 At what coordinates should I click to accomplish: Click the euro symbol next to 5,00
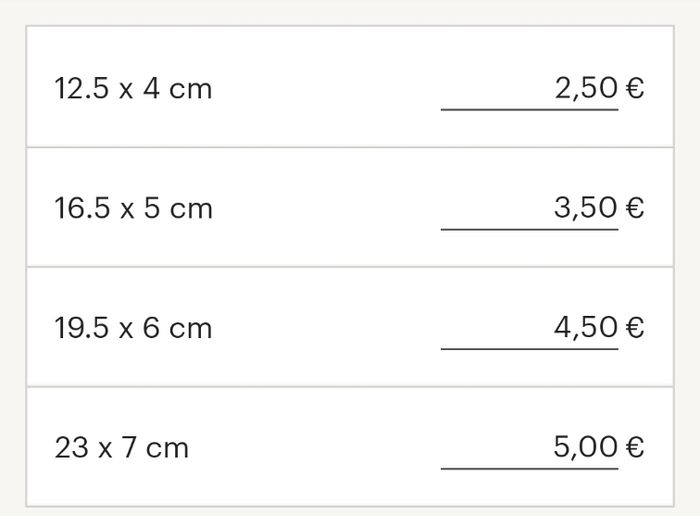point(634,447)
